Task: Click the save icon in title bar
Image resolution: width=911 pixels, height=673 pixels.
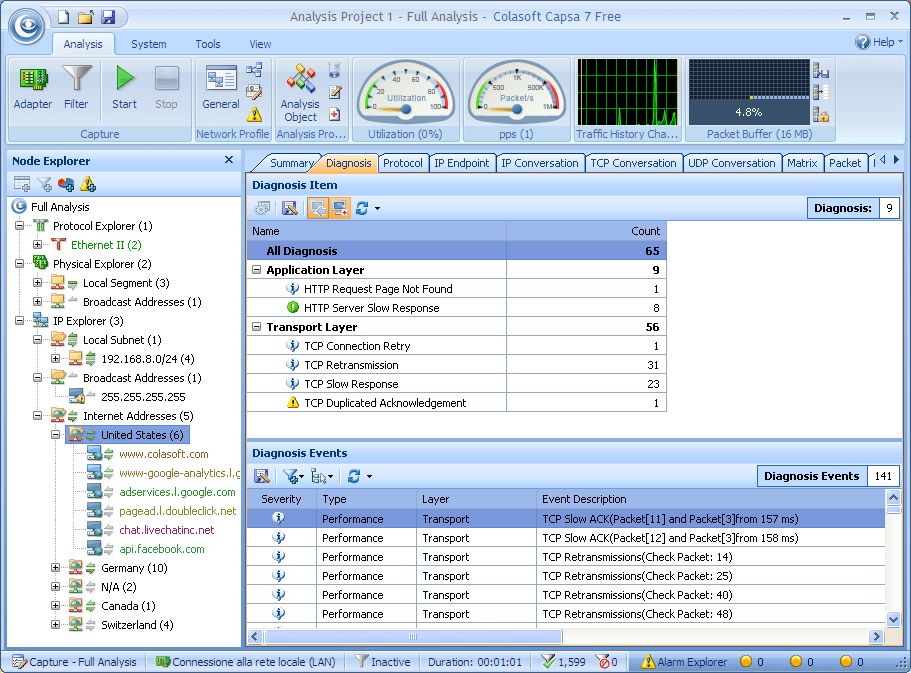Action: click(x=108, y=17)
